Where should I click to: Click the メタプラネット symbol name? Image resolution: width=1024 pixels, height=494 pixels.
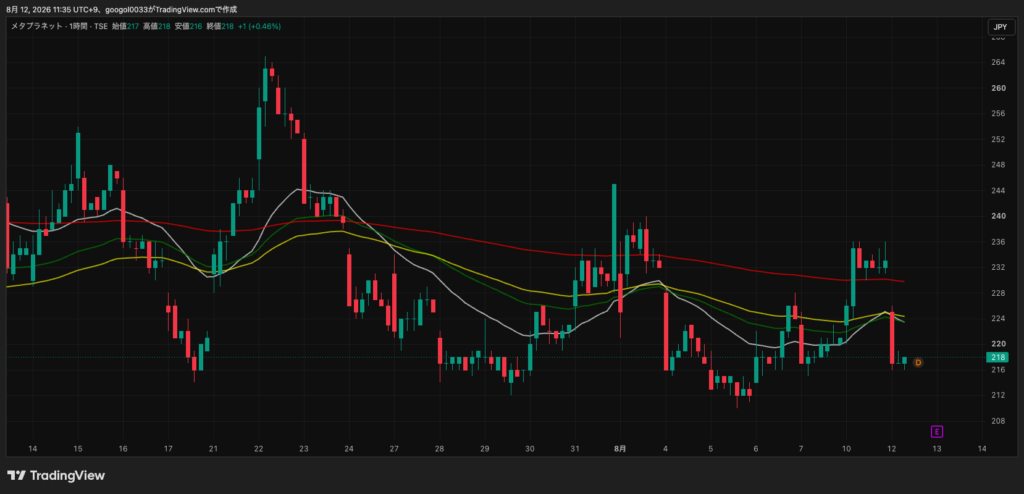coord(37,27)
